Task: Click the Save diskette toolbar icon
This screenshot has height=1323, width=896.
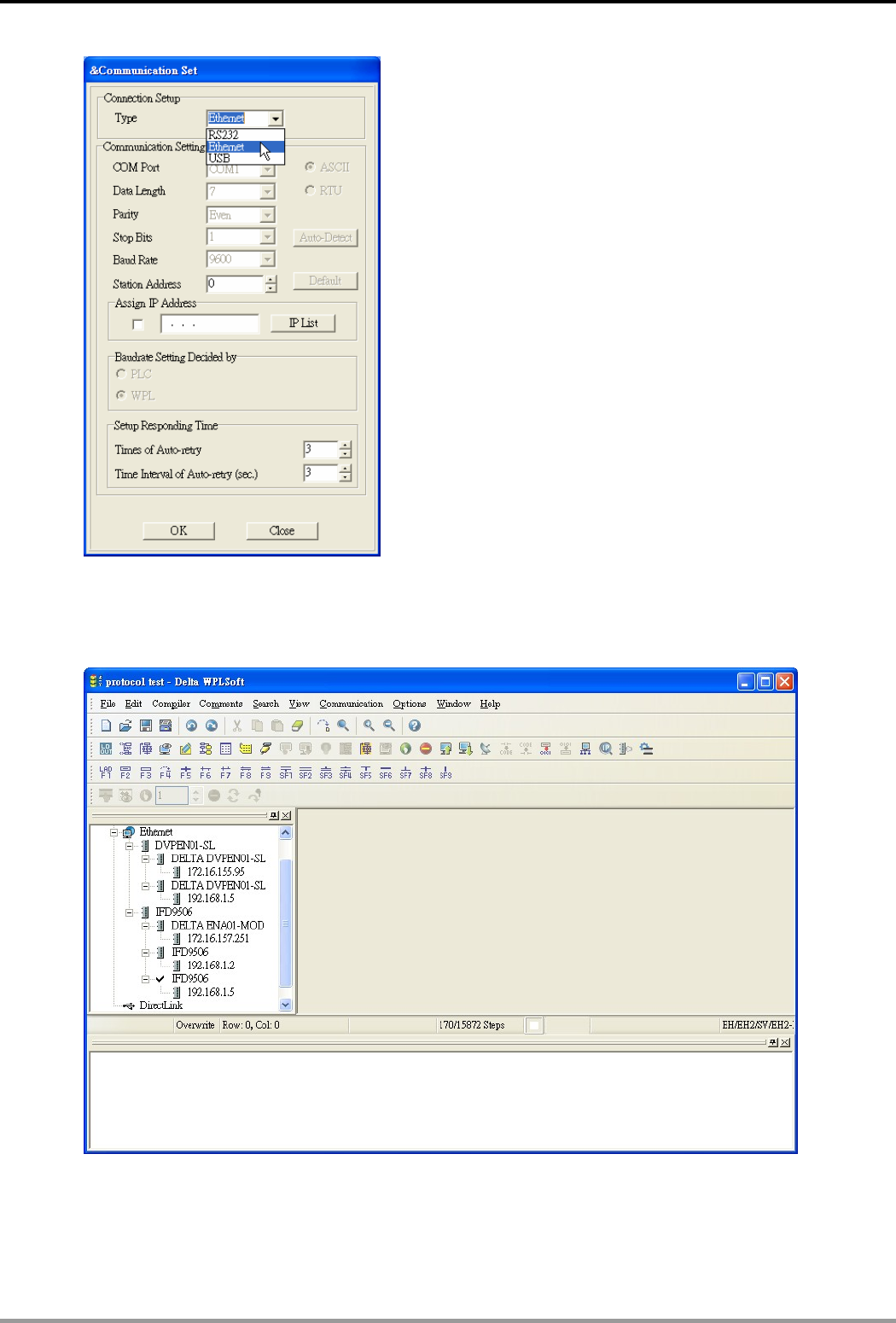Action: 146,726
